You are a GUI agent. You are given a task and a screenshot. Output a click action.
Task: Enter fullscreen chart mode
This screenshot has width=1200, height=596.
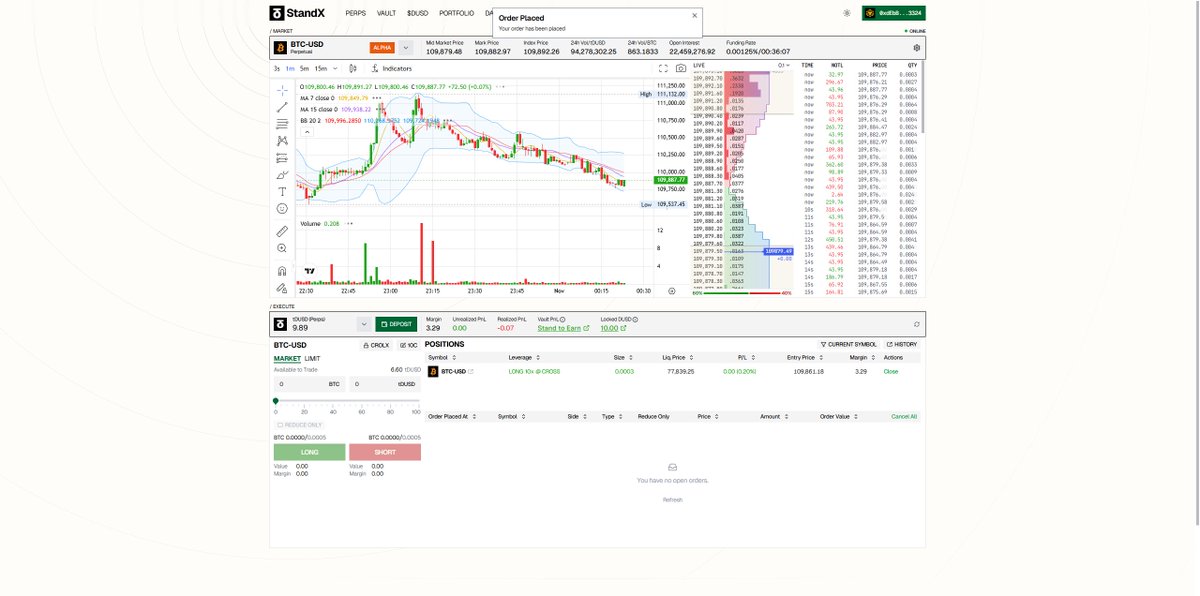662,69
